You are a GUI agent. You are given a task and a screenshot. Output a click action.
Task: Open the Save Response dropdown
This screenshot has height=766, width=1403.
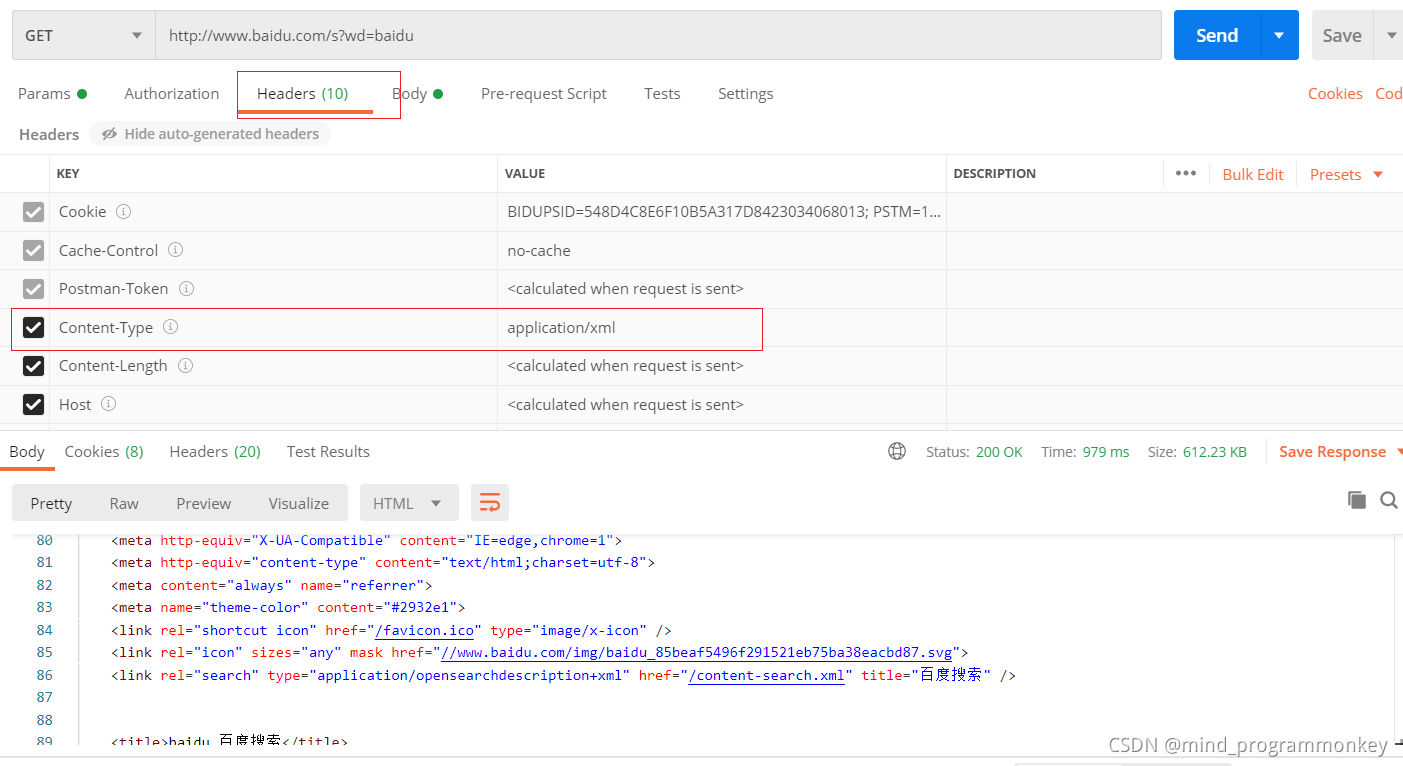click(1340, 452)
